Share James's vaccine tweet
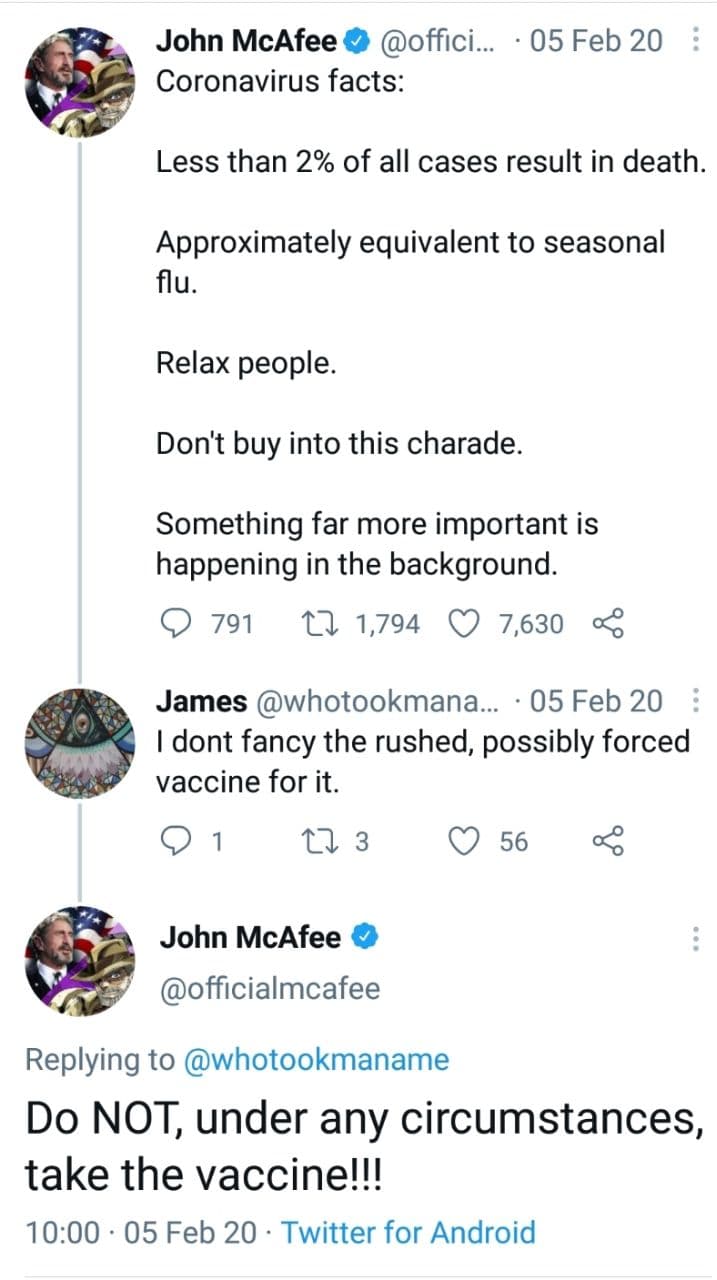Screen dimensions: 717x1280 click(607, 842)
